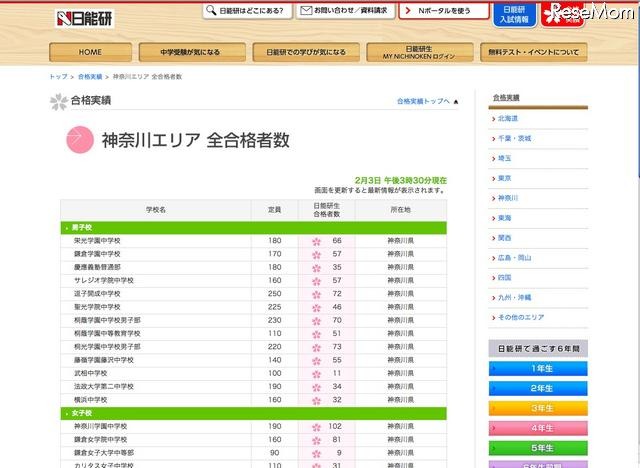Click the cherry blossom icon next to 合格実績 heading

tap(59, 101)
